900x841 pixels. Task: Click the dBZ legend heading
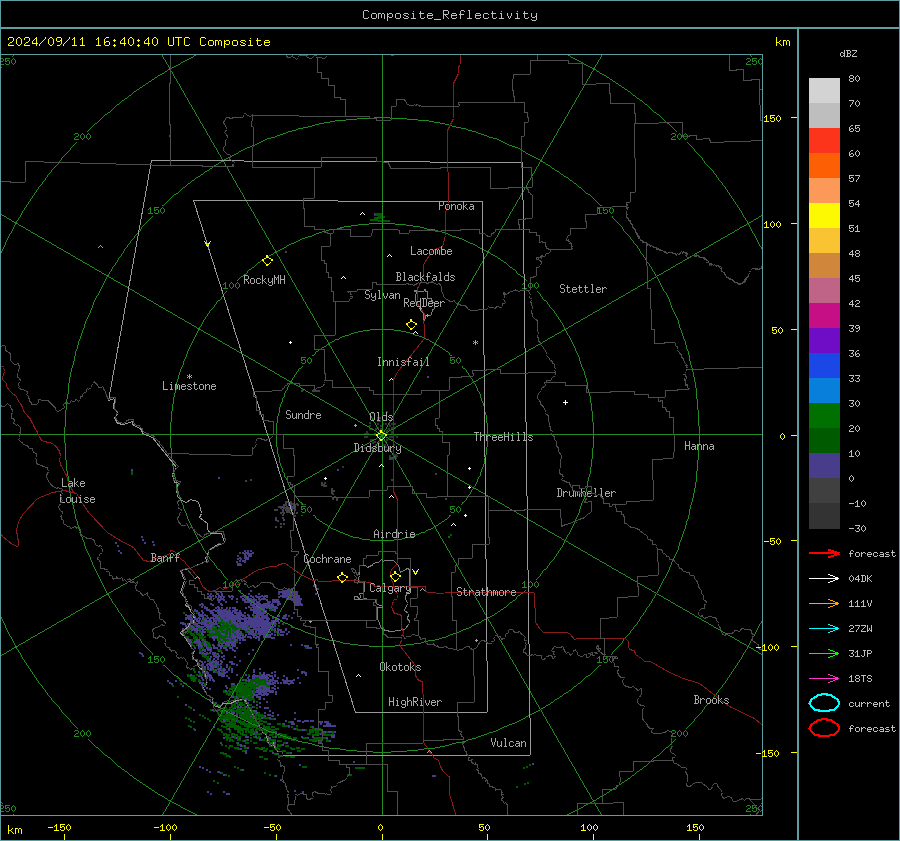point(848,54)
